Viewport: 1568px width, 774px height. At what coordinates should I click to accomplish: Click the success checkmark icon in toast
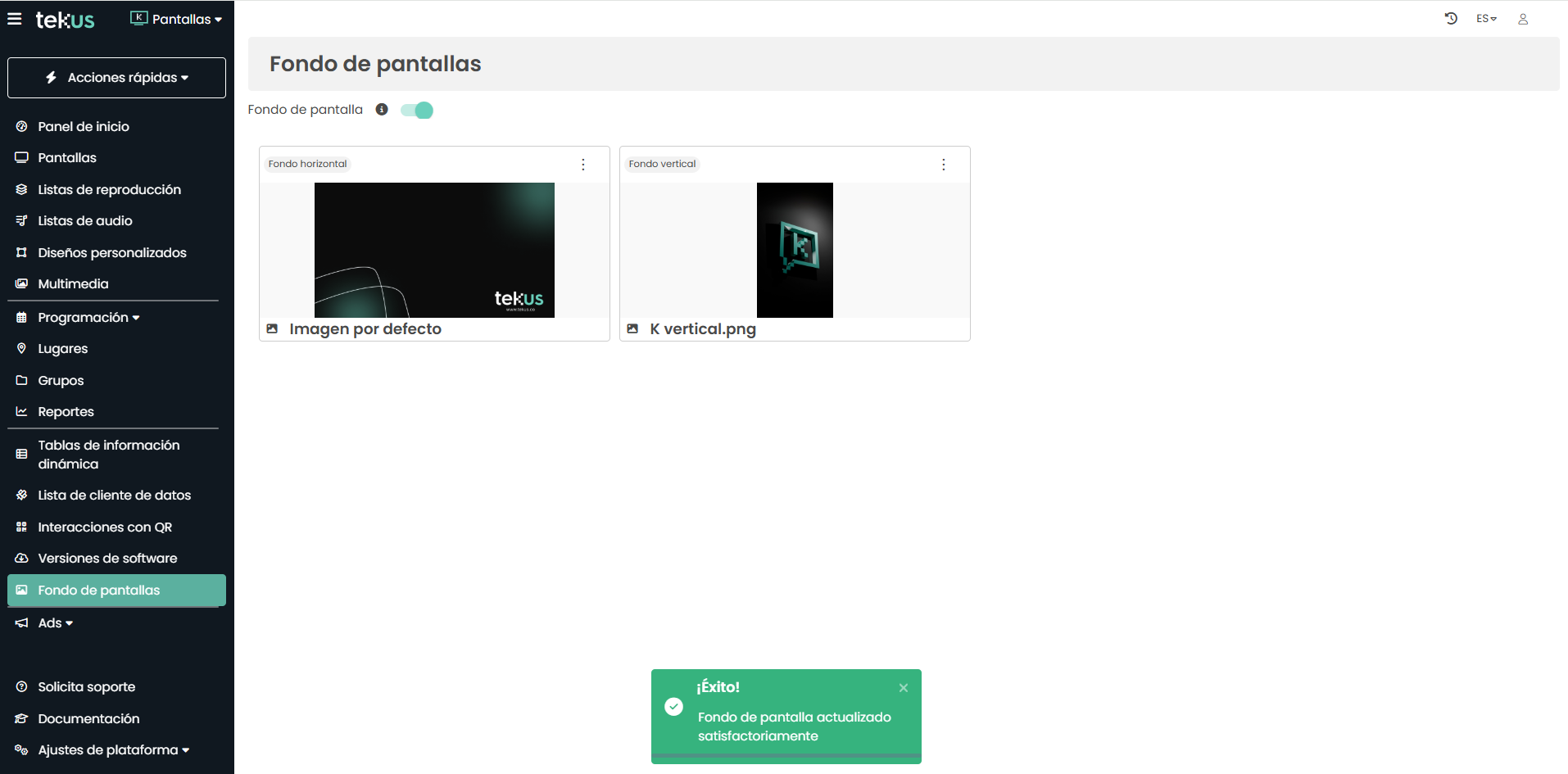673,707
